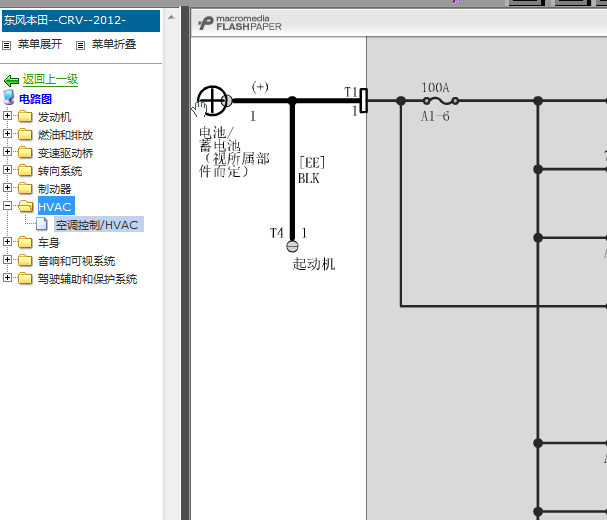Click the 制动器 folder icon
607x520 pixels.
coord(25,188)
